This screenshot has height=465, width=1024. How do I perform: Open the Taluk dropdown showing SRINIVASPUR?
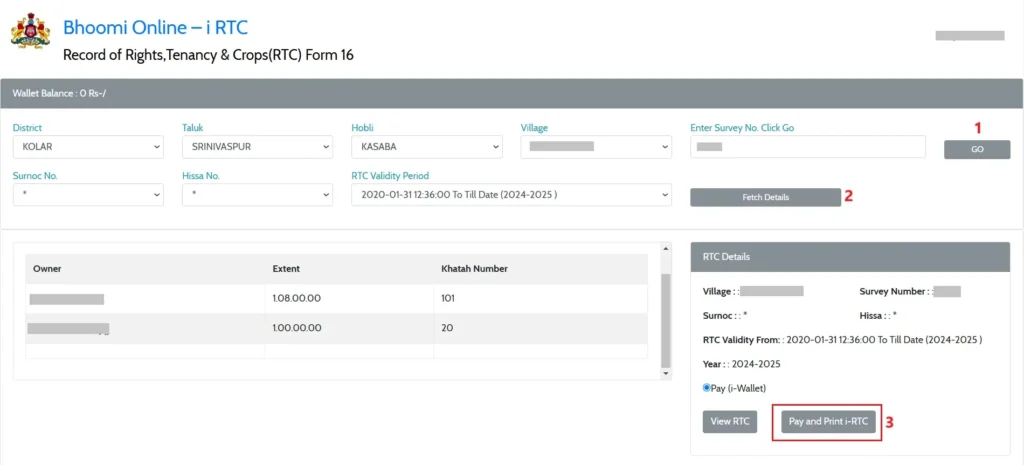[257, 147]
